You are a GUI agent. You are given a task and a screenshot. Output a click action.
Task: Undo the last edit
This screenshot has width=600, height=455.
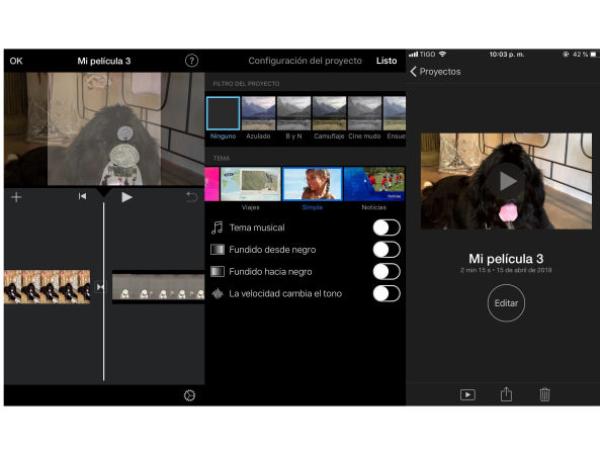tap(191, 197)
